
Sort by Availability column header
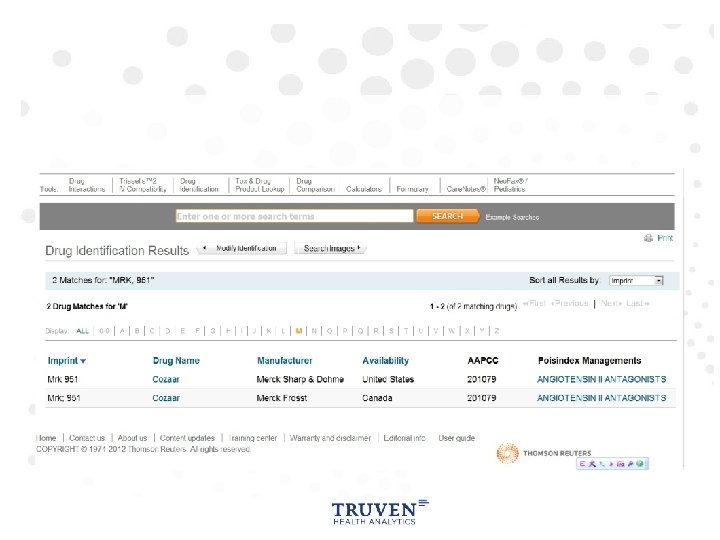[x=385, y=360]
